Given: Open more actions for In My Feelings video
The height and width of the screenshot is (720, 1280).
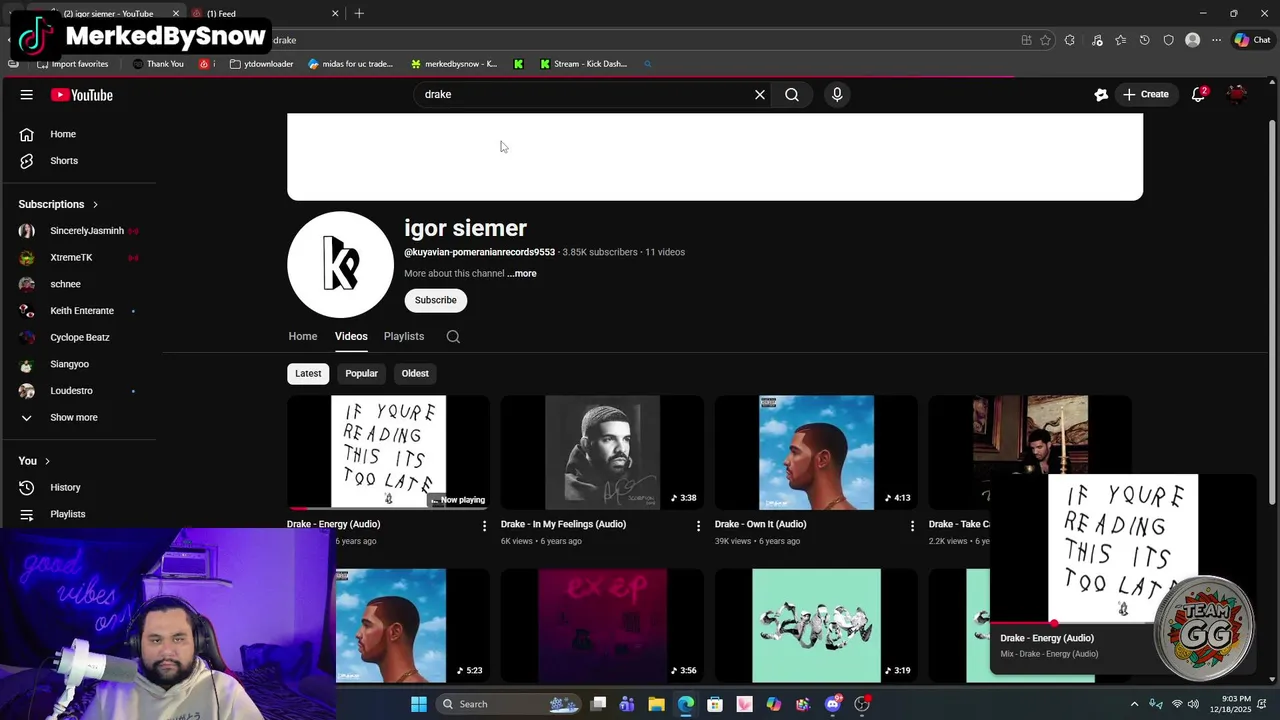Looking at the screenshot, I should tap(699, 526).
